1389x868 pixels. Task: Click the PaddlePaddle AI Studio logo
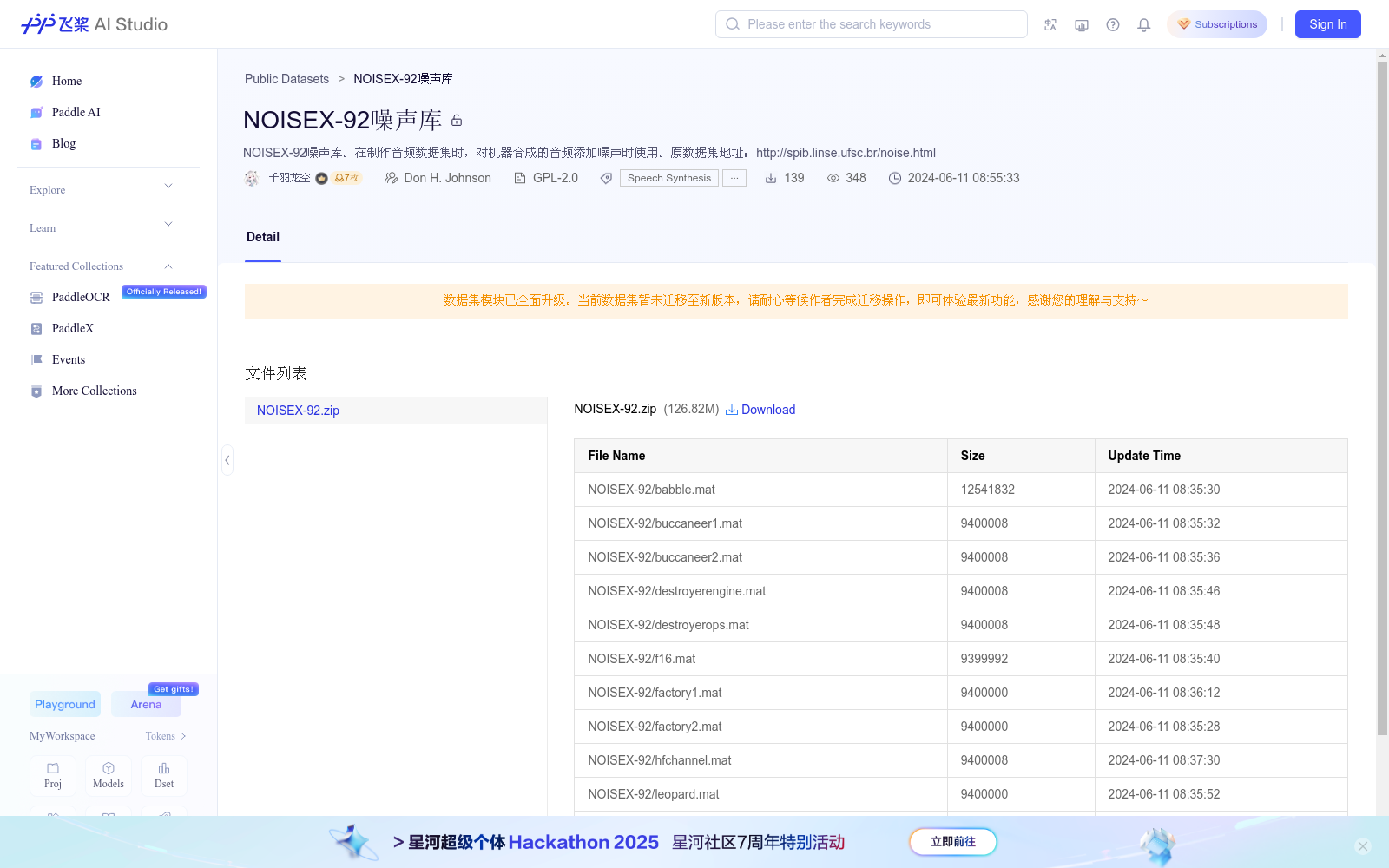[94, 24]
